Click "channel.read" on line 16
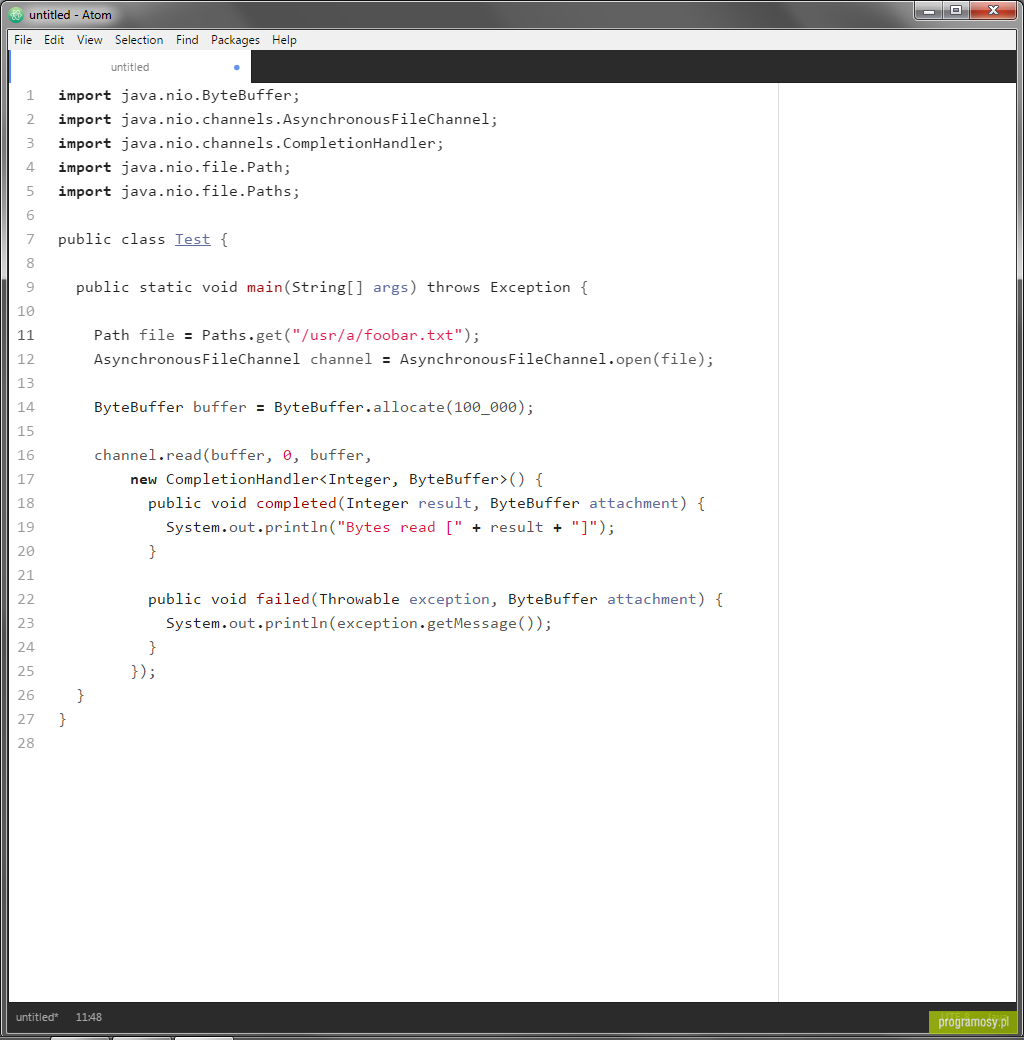The height and width of the screenshot is (1040, 1024). pos(148,455)
